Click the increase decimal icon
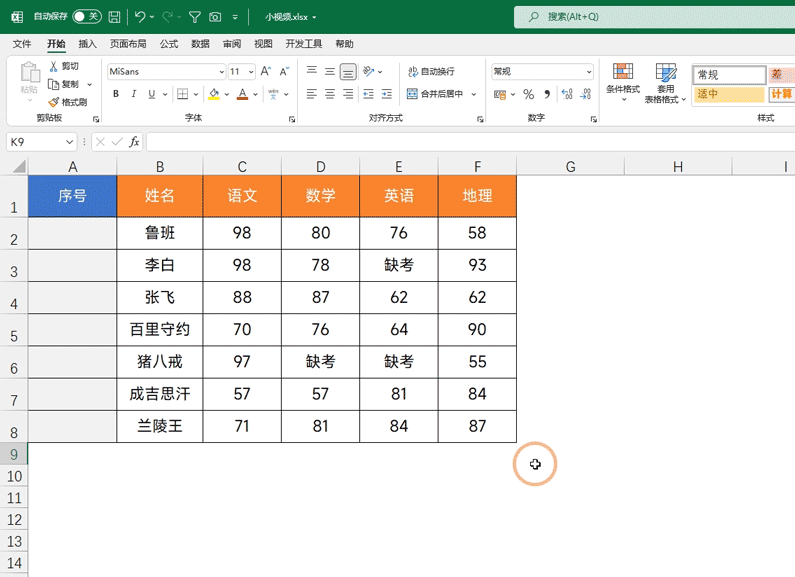This screenshot has width=795, height=577. [x=567, y=94]
